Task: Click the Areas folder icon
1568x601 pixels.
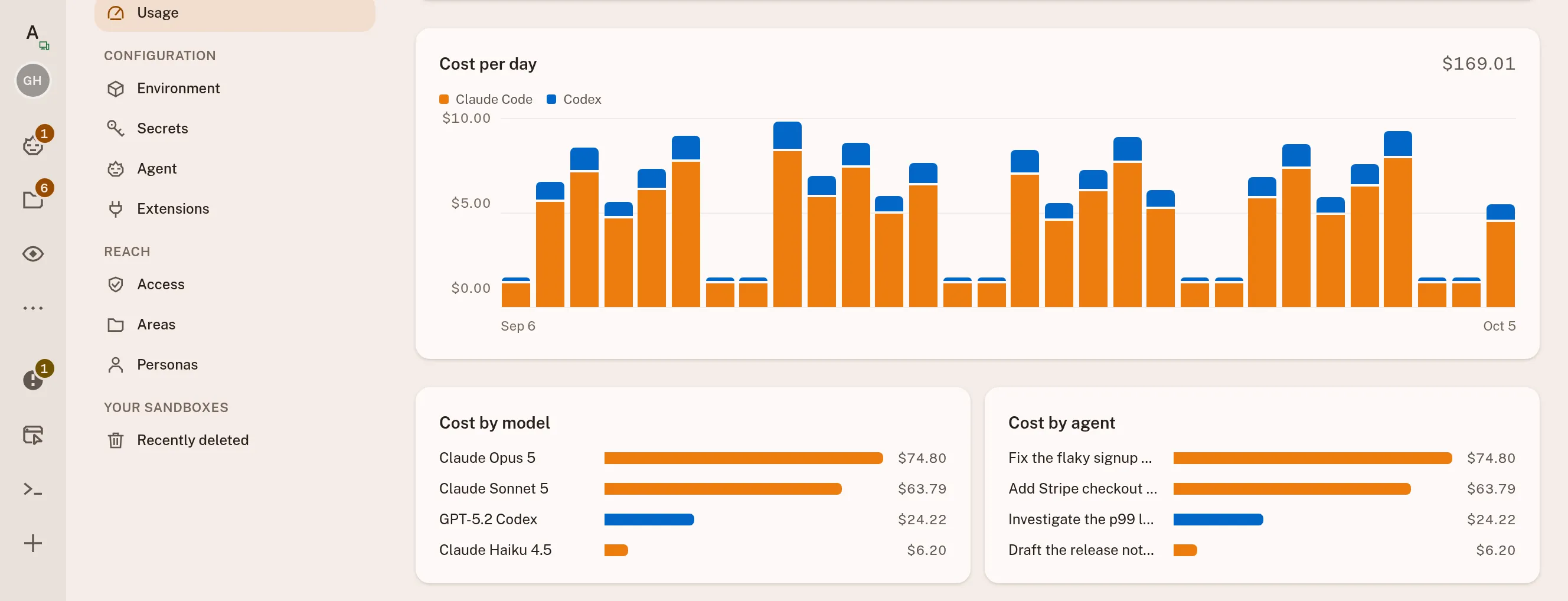Action: [x=116, y=325]
